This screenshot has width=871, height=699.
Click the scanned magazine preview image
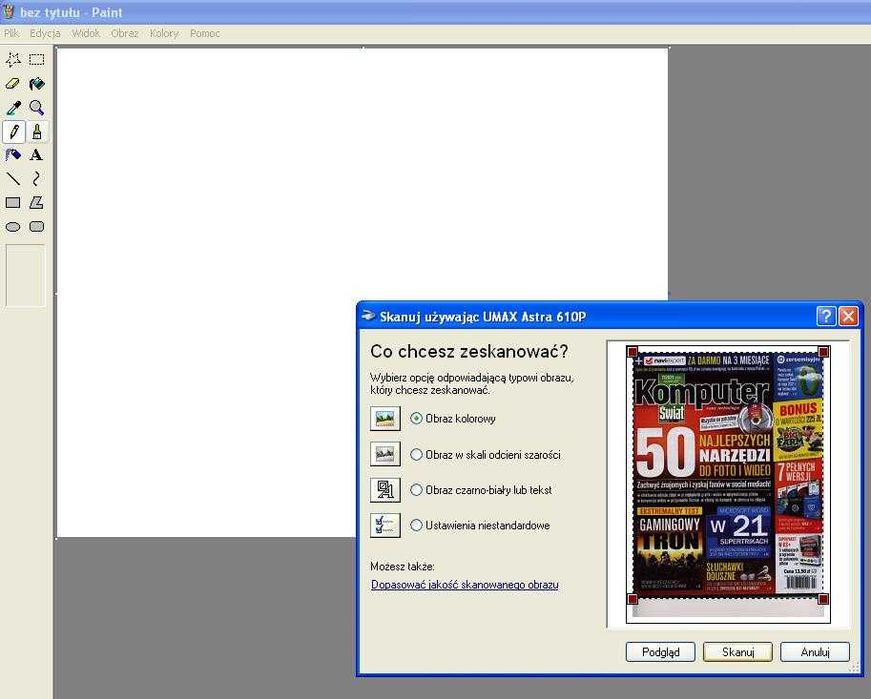[728, 476]
